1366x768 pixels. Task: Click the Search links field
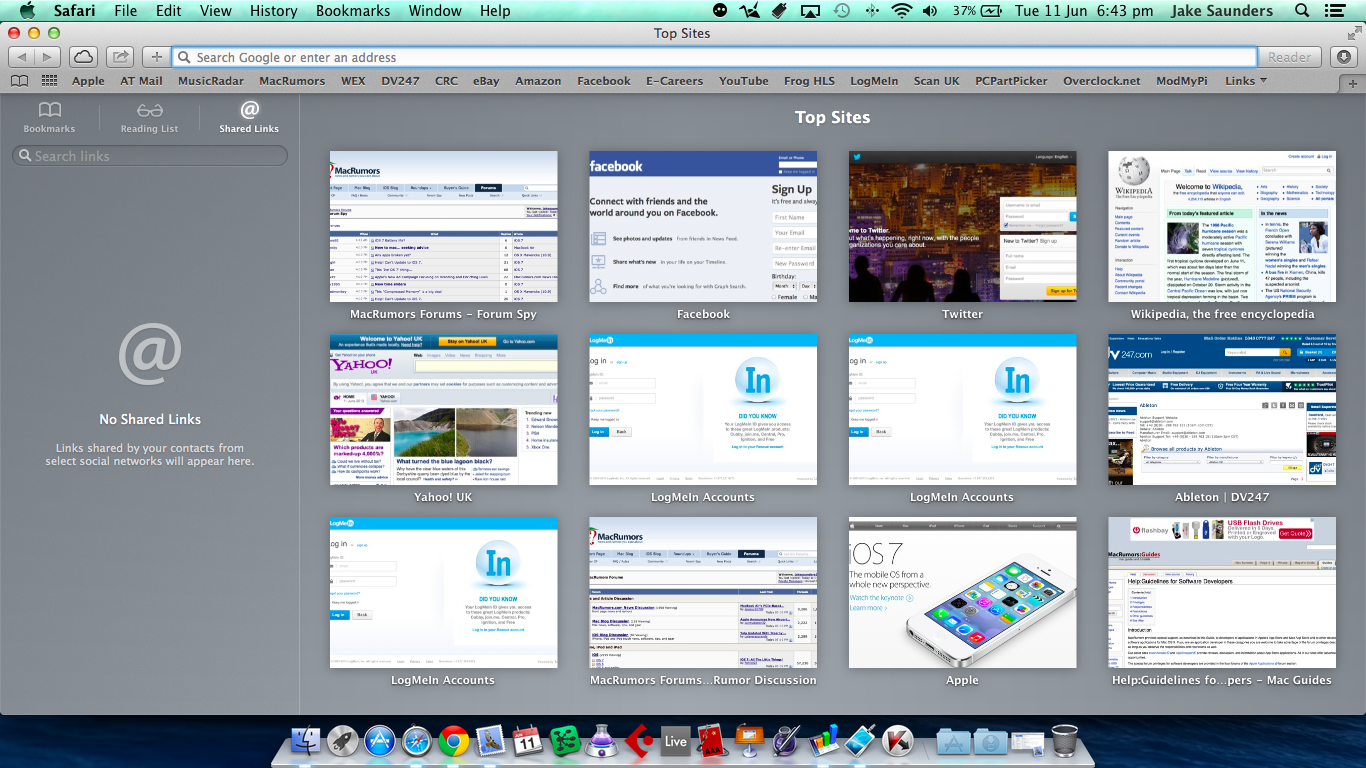(x=150, y=156)
